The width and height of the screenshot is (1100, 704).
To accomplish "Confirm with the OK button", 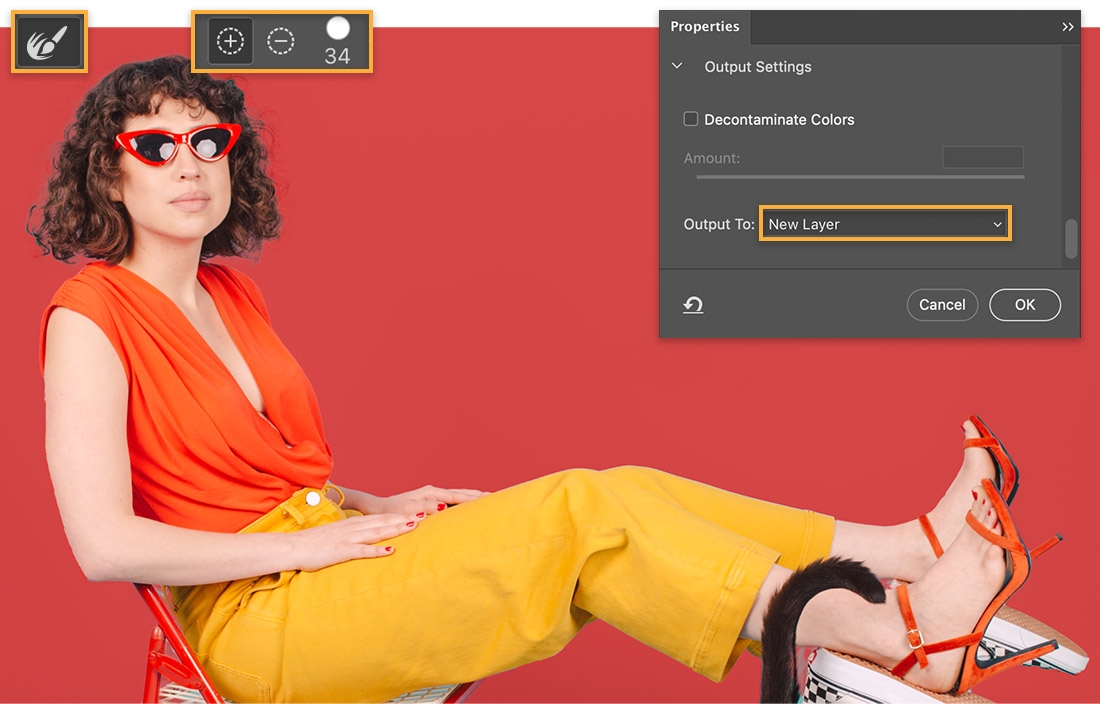I will (1024, 304).
